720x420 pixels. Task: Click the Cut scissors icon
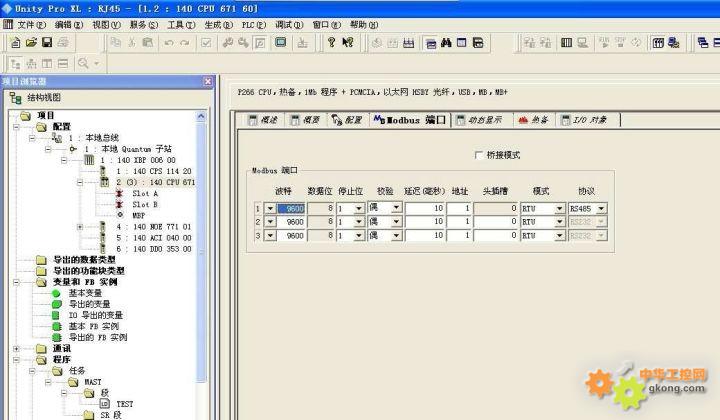coord(132,43)
